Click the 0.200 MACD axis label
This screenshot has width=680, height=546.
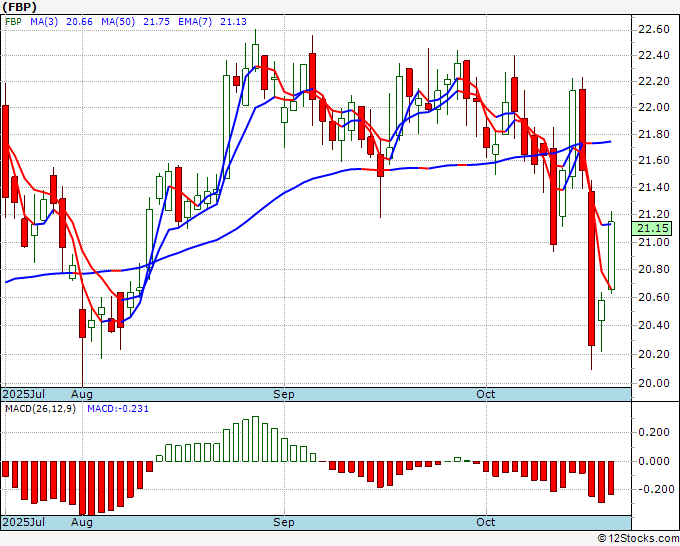pos(654,432)
